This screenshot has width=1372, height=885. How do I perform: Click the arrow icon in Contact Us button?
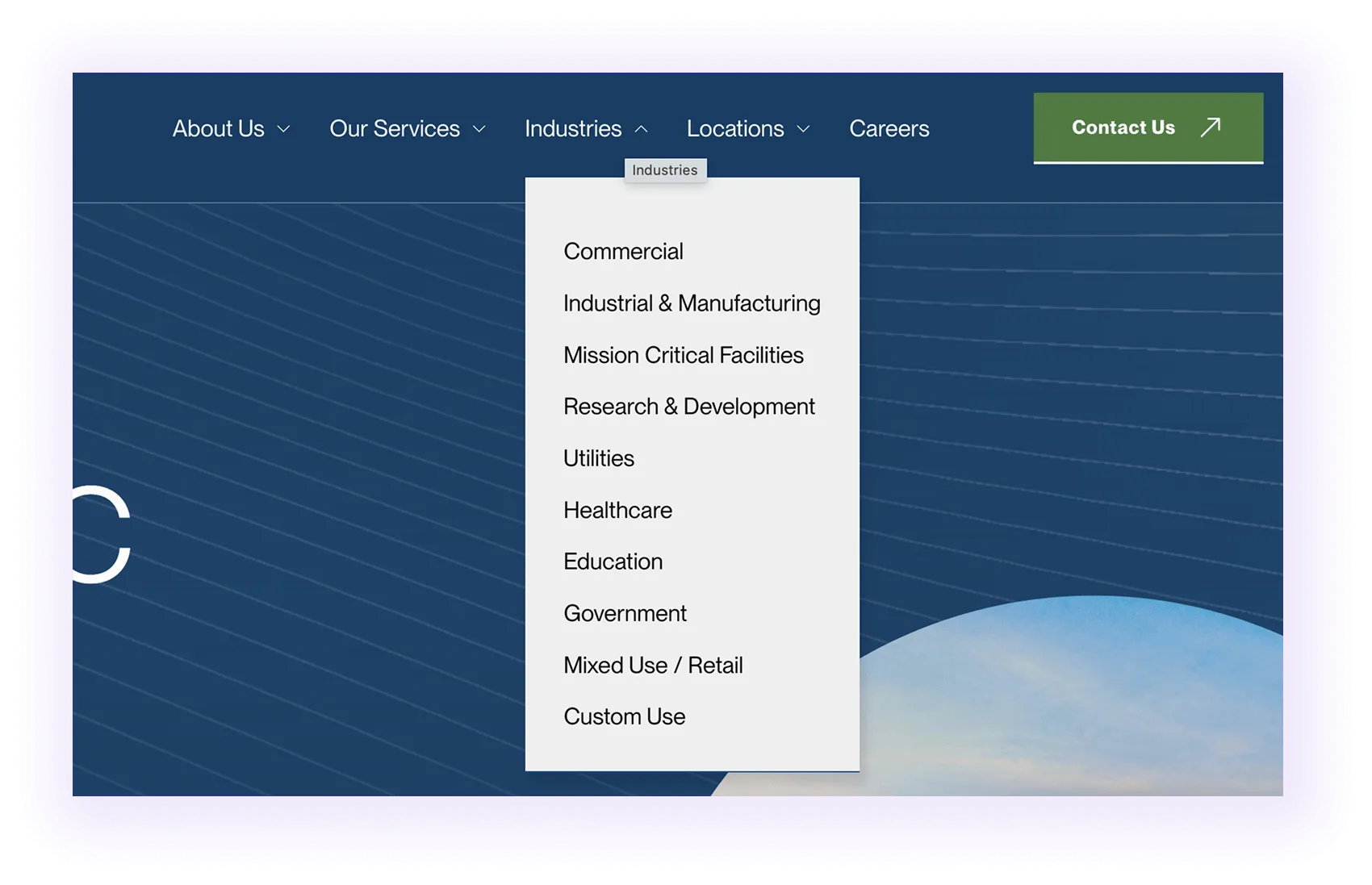point(1208,127)
